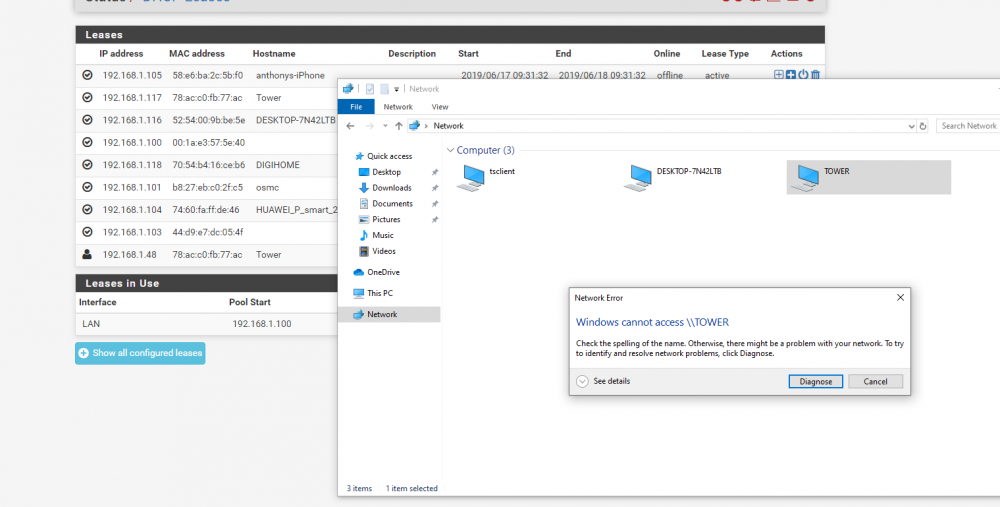
Task: Click status icon beside 192.168.1.103
Action: [x=87, y=232]
